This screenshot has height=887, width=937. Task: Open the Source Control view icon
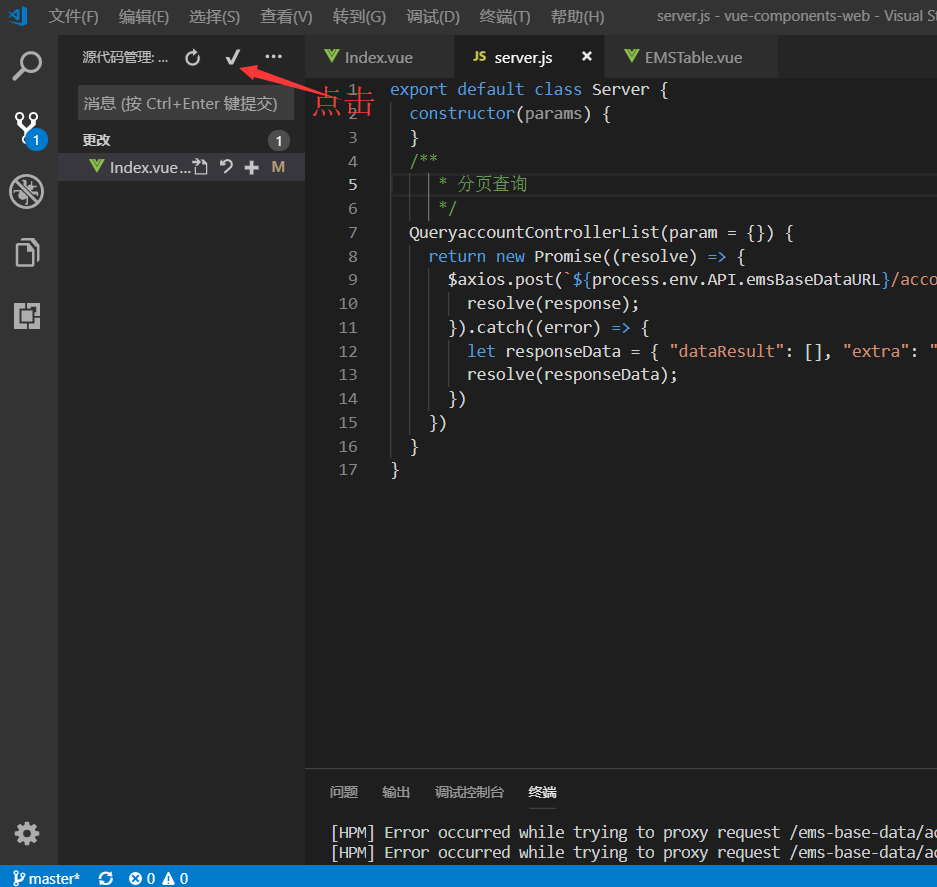coord(29,130)
